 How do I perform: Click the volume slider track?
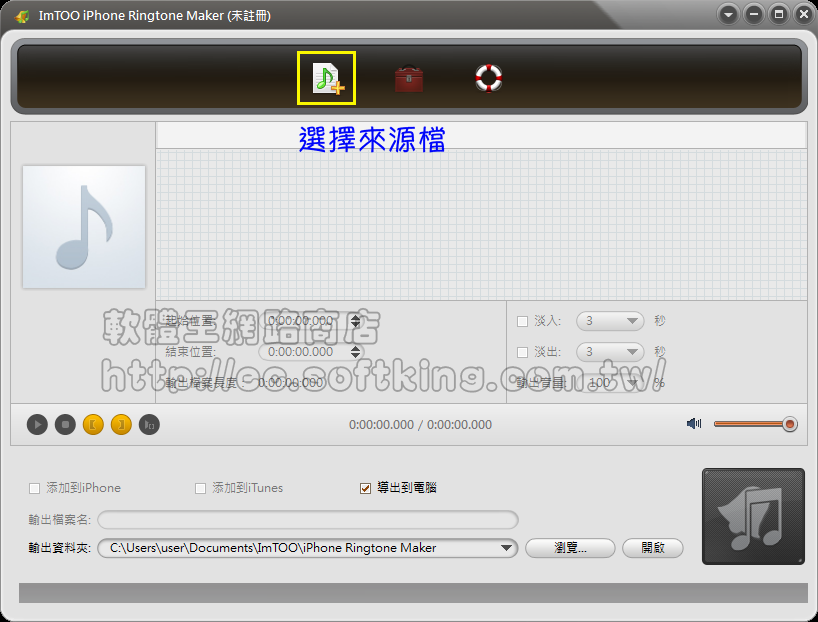[748, 424]
